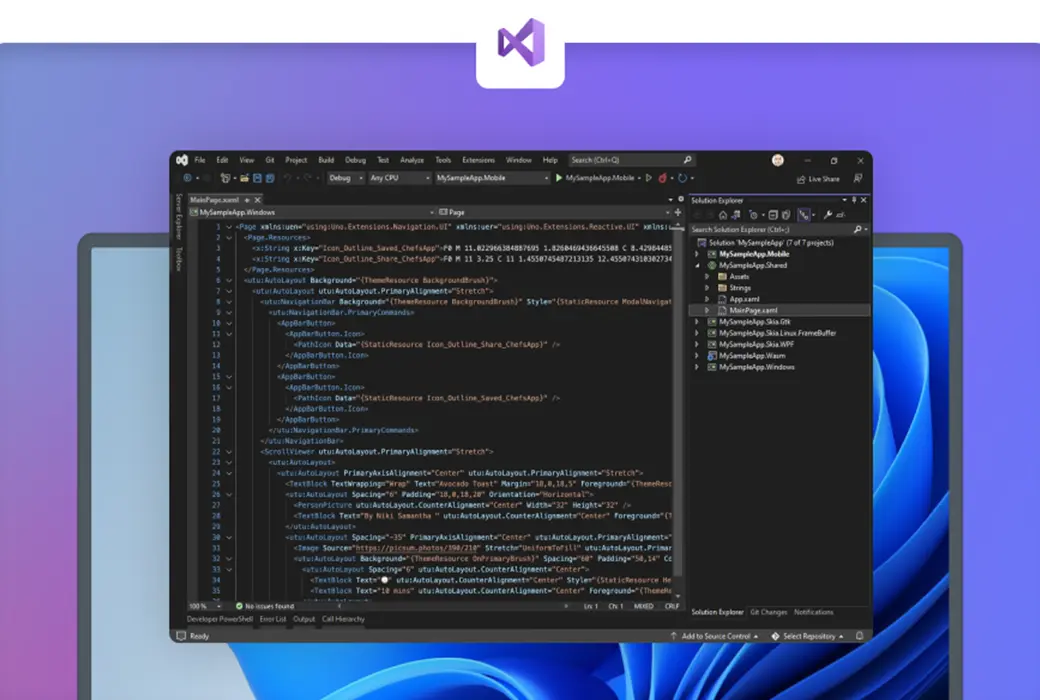Image resolution: width=1040 pixels, height=700 pixels.
Task: Click Start Without Debugging outline play icon
Action: 649,178
